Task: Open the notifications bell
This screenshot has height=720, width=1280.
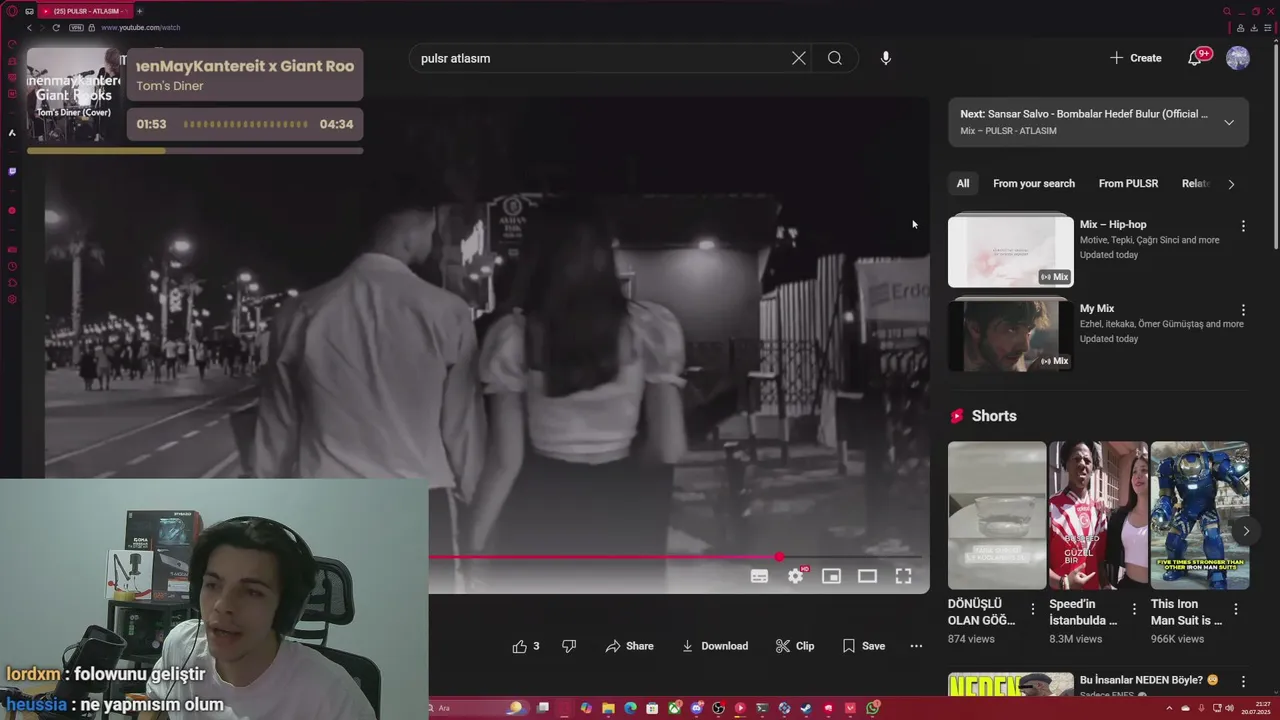Action: (1194, 58)
